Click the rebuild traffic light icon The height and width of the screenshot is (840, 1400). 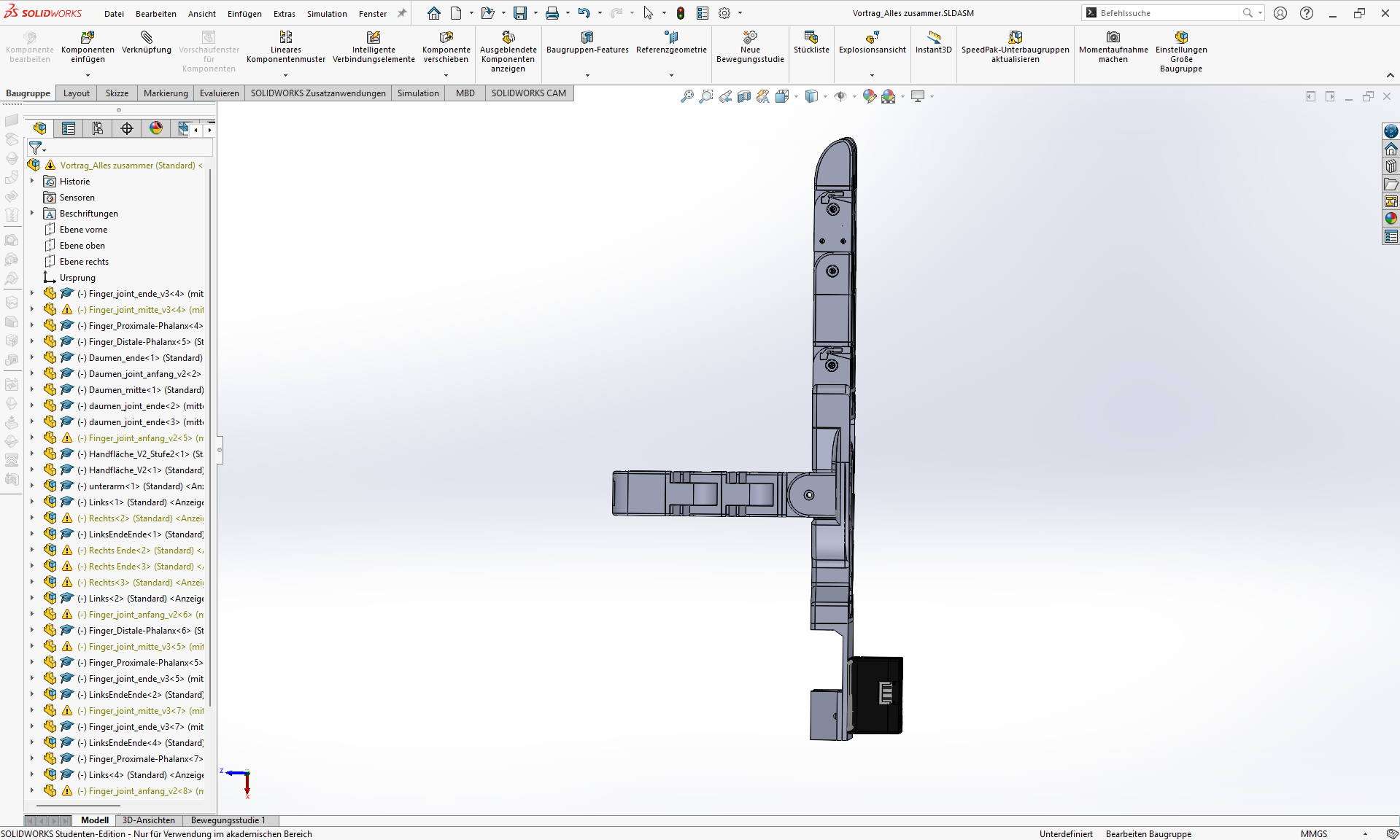(x=681, y=13)
